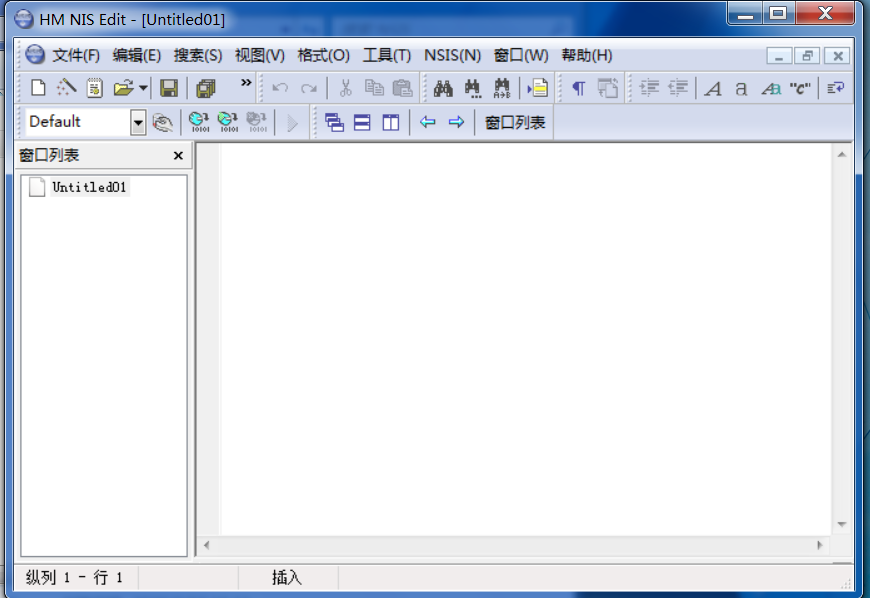
Task: Open Find with the binoculars icon
Action: coord(443,88)
